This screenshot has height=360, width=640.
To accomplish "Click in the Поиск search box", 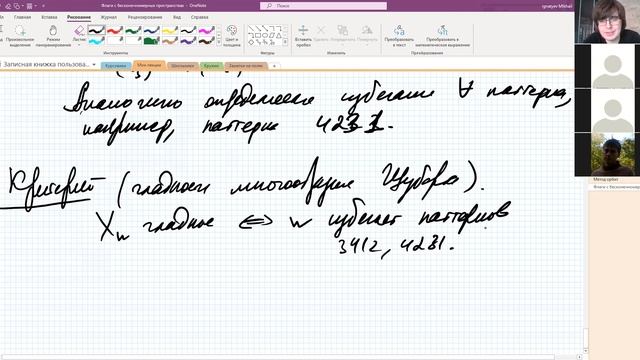I will (323, 6).
